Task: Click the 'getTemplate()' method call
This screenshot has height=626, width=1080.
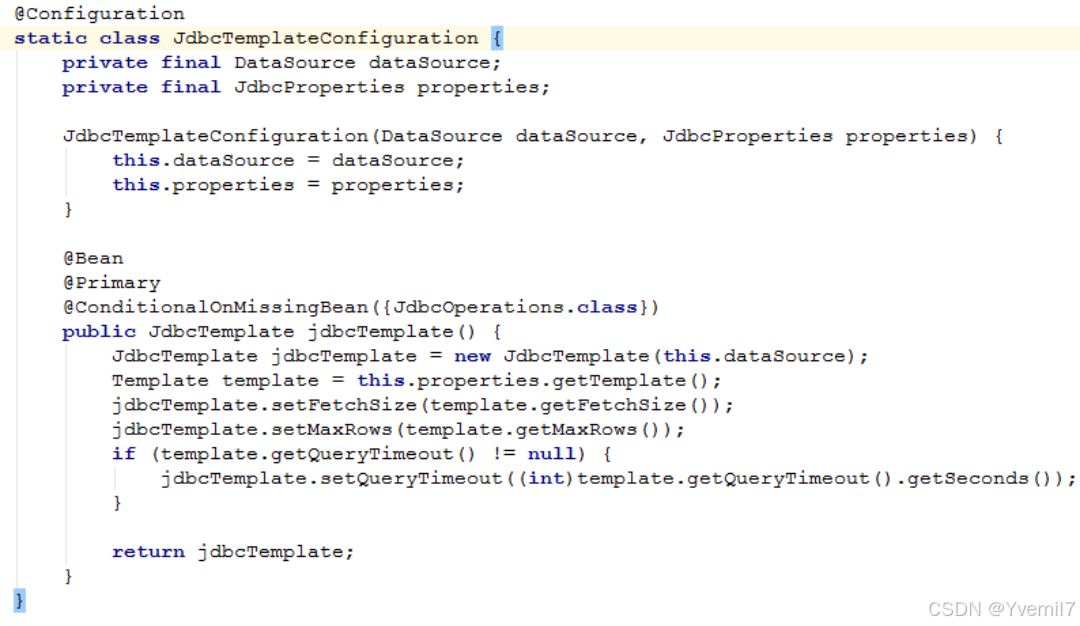Action: point(630,381)
